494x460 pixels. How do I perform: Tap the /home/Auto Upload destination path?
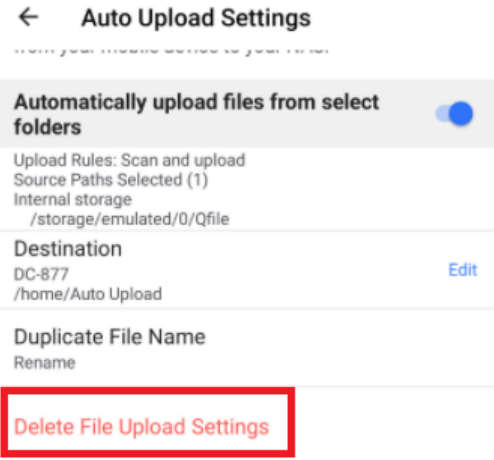tap(88, 294)
